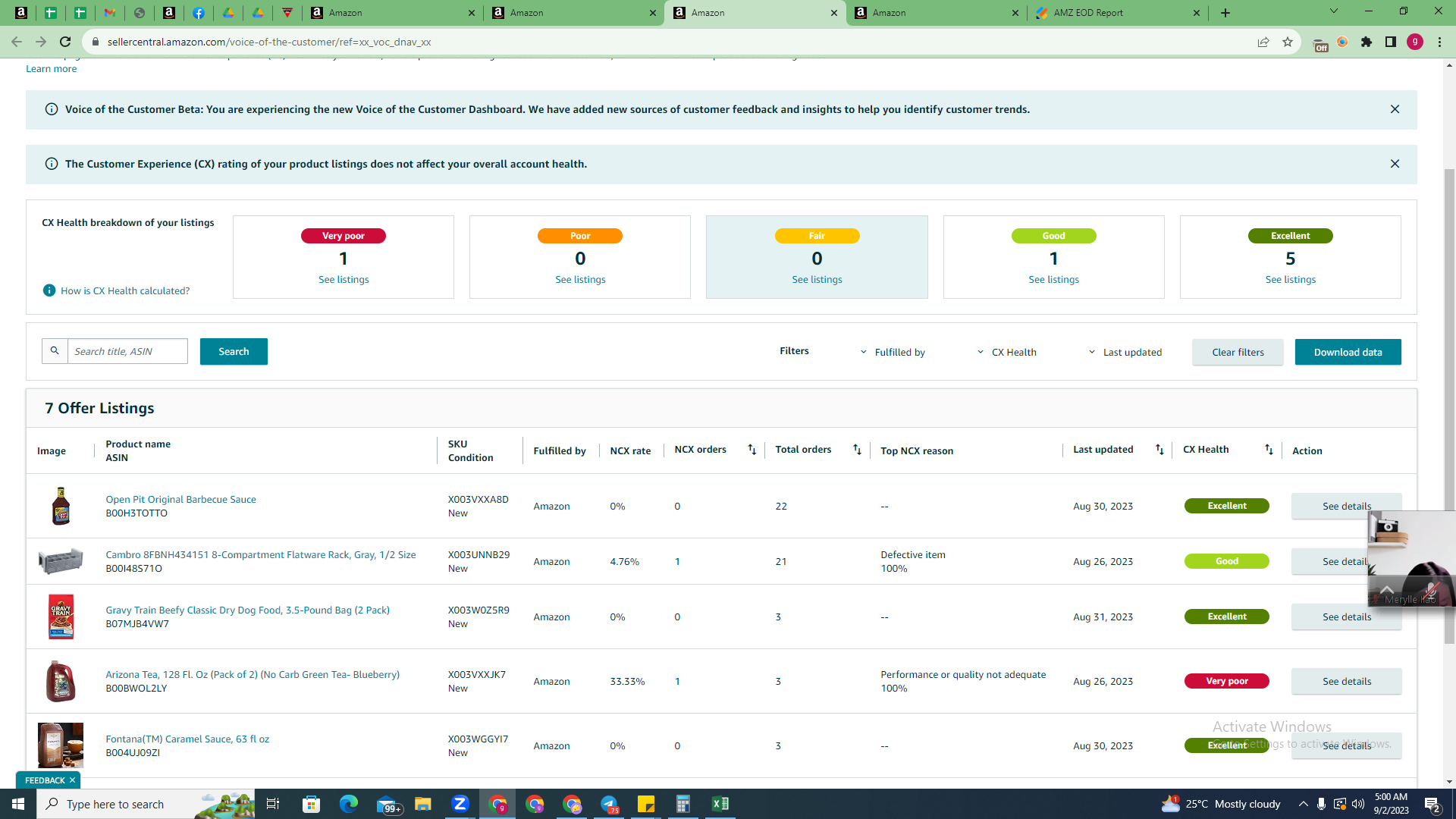Click NCX orders count 1 for Arizona Tea
1456x819 pixels.
(677, 682)
